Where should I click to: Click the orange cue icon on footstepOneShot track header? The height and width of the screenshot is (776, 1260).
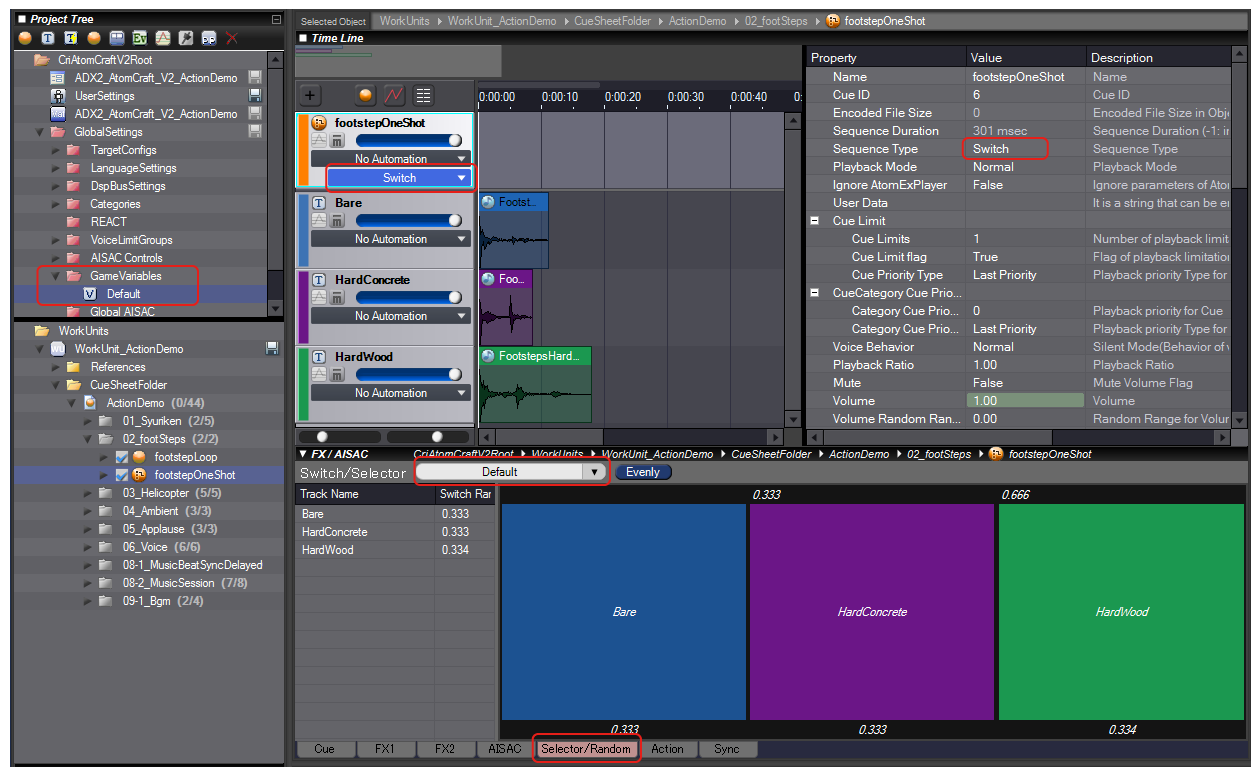point(319,123)
